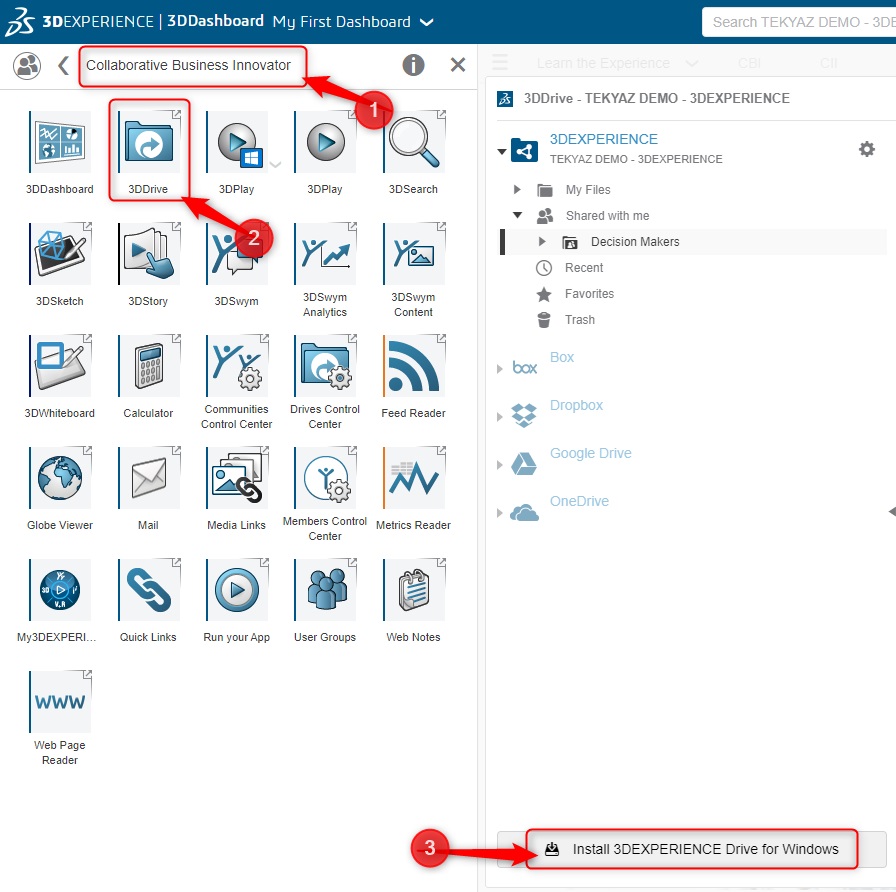Open the Decision Makers folder
This screenshot has width=896, height=892.
pos(635,242)
